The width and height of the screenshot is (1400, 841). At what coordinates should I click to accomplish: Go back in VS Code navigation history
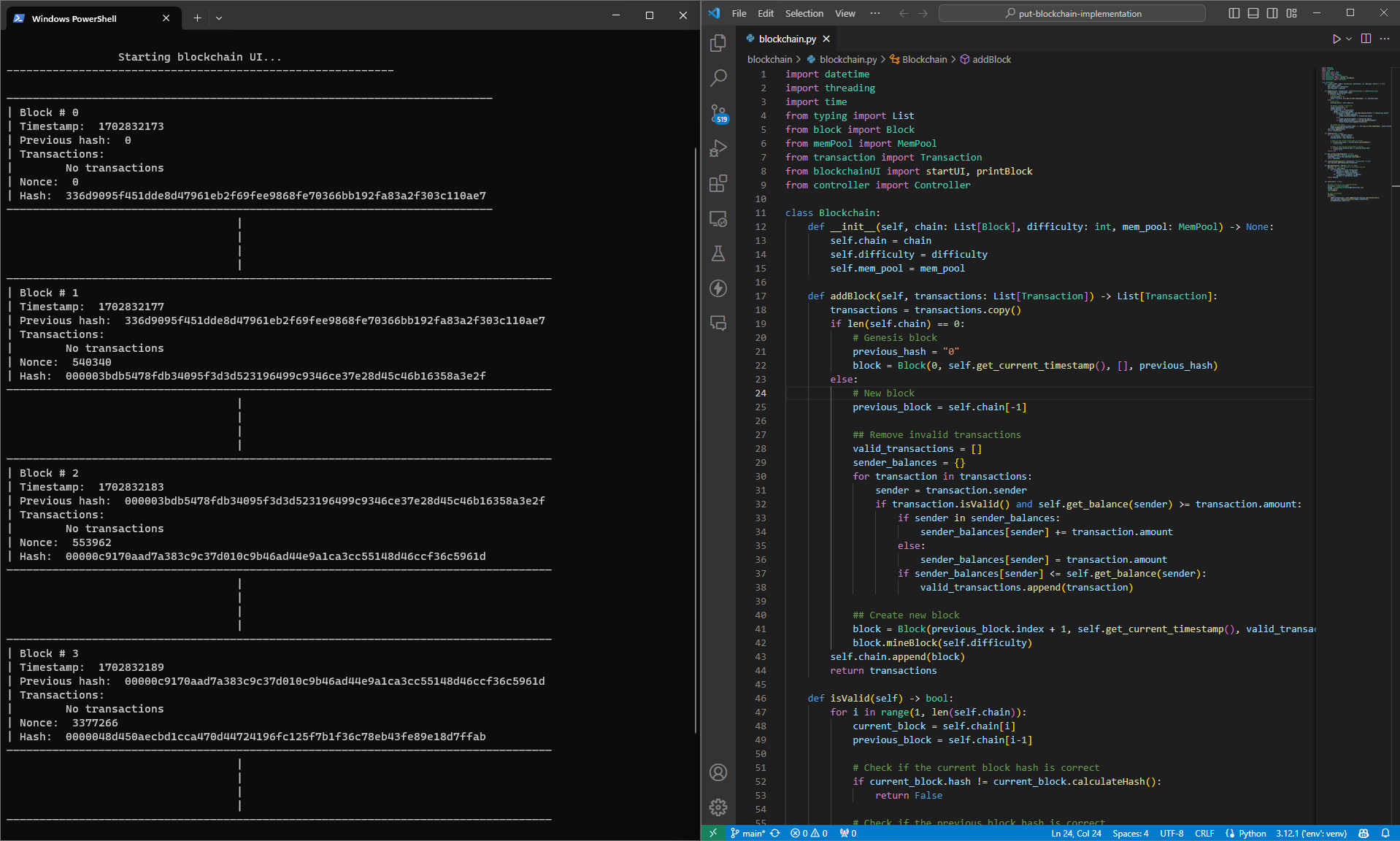904,13
